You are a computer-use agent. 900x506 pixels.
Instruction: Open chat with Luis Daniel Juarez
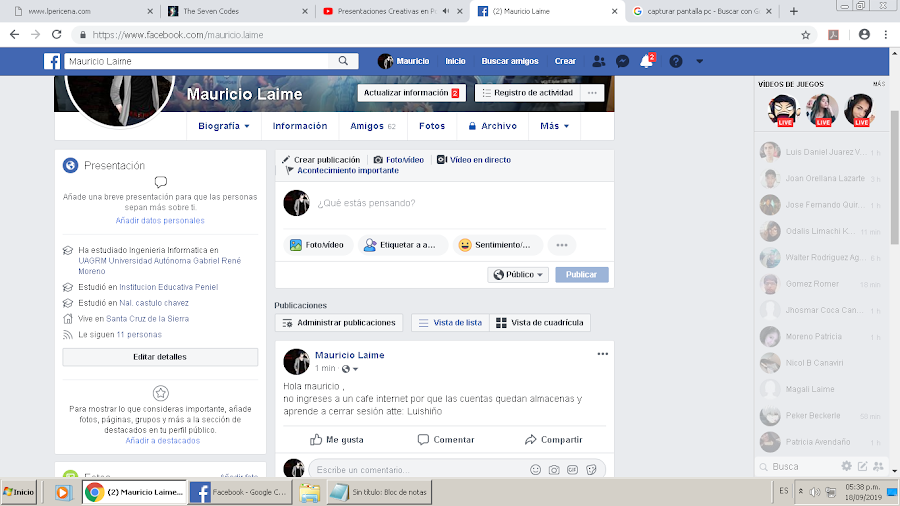[821, 153]
